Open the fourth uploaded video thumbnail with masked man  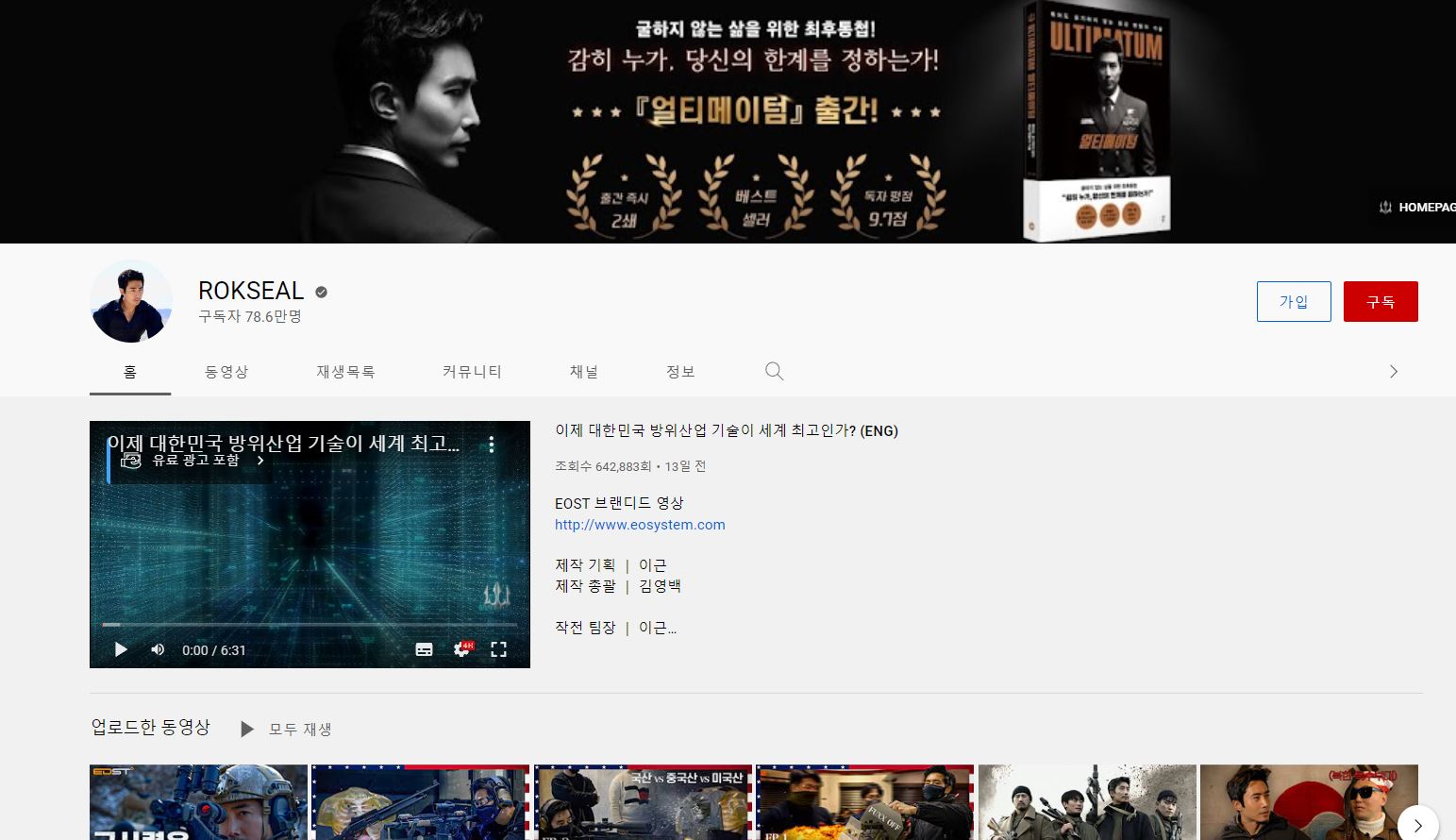(864, 802)
